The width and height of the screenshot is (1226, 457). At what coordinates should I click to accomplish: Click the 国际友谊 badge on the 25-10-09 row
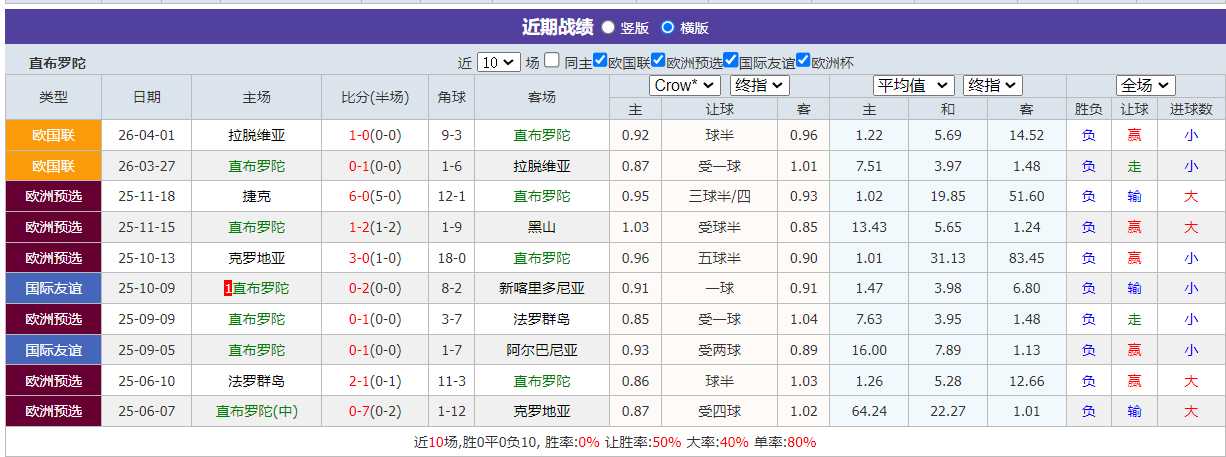click(53, 288)
